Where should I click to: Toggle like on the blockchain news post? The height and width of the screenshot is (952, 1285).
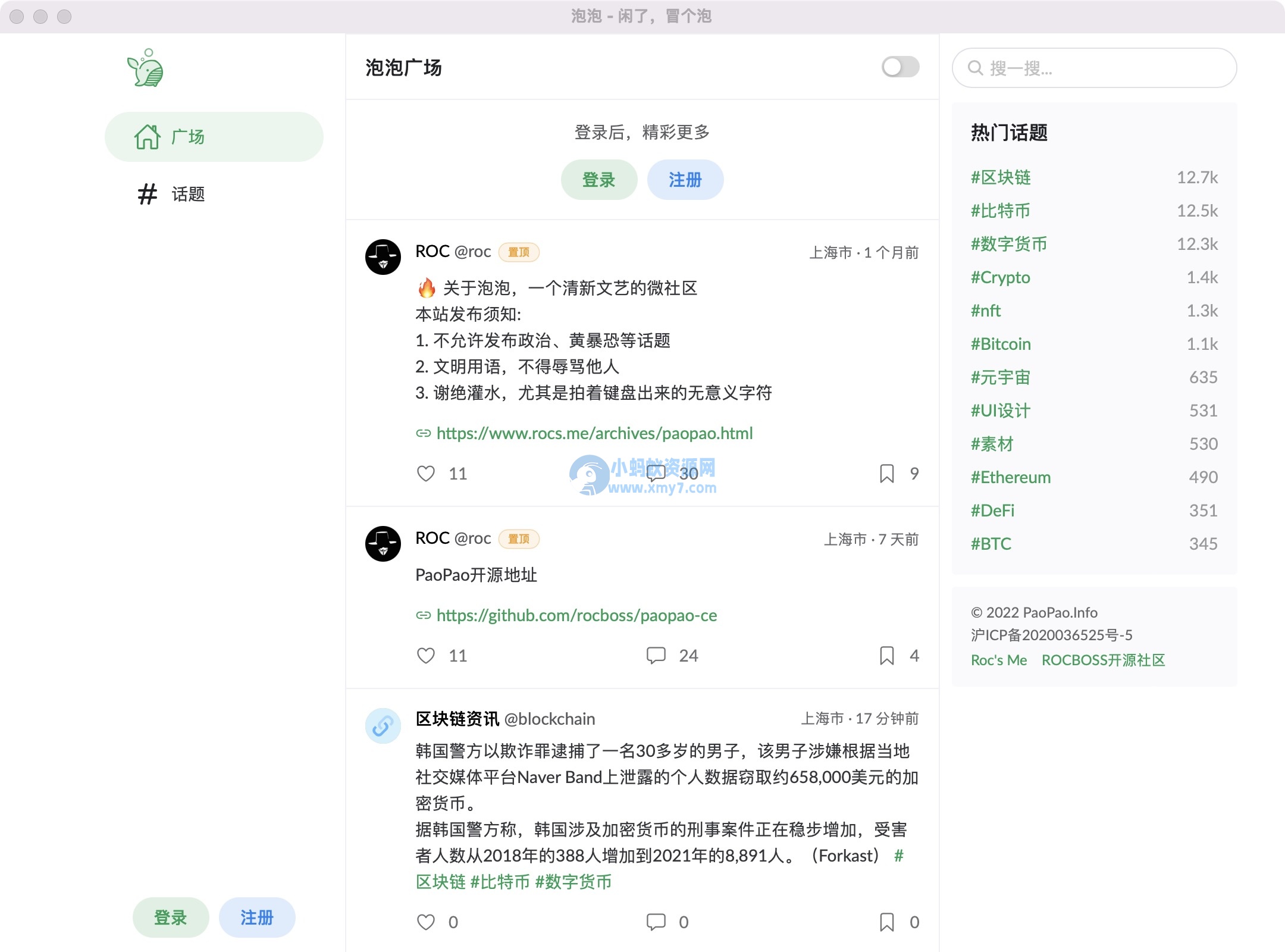click(427, 922)
